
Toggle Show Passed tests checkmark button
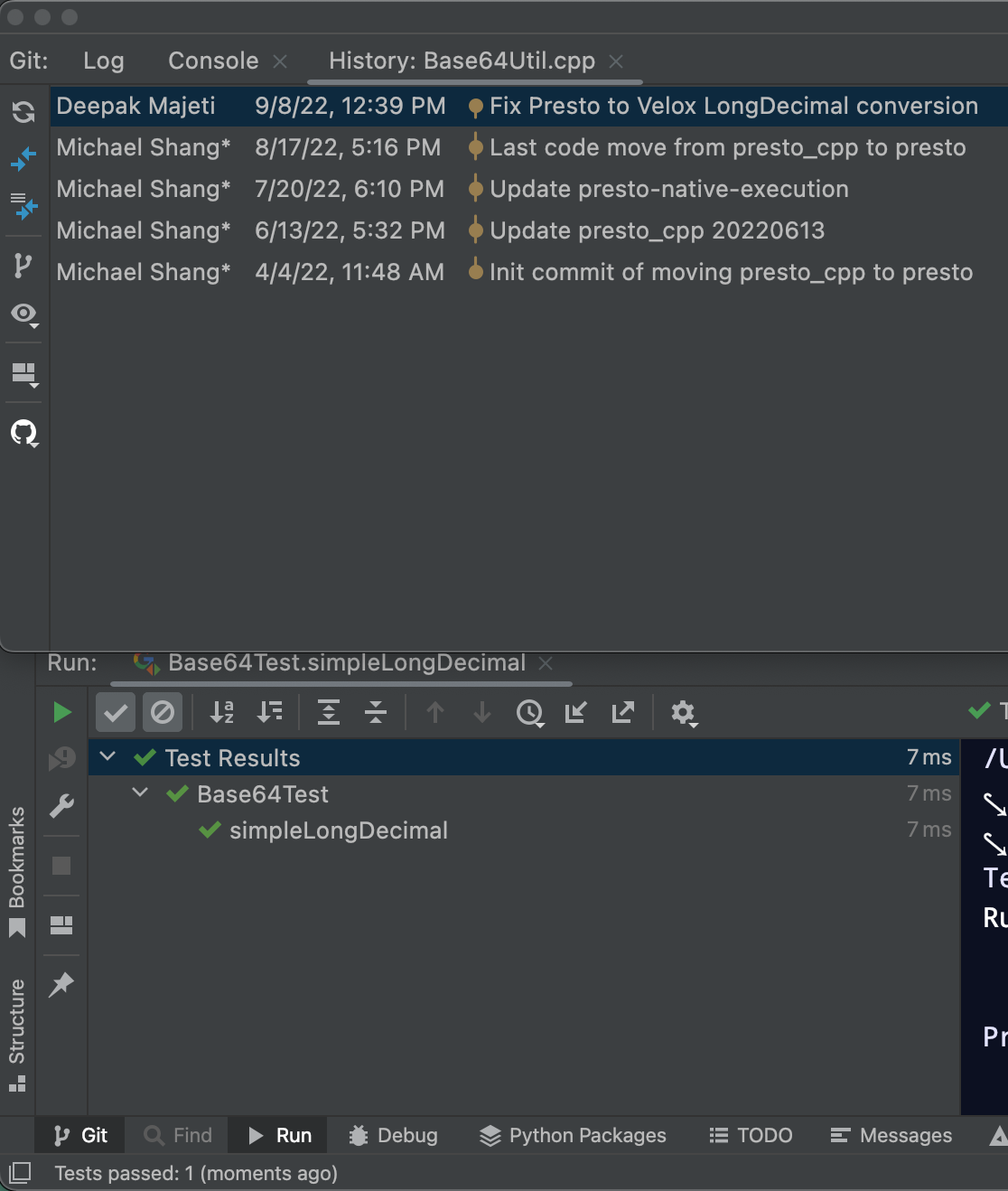tap(116, 713)
